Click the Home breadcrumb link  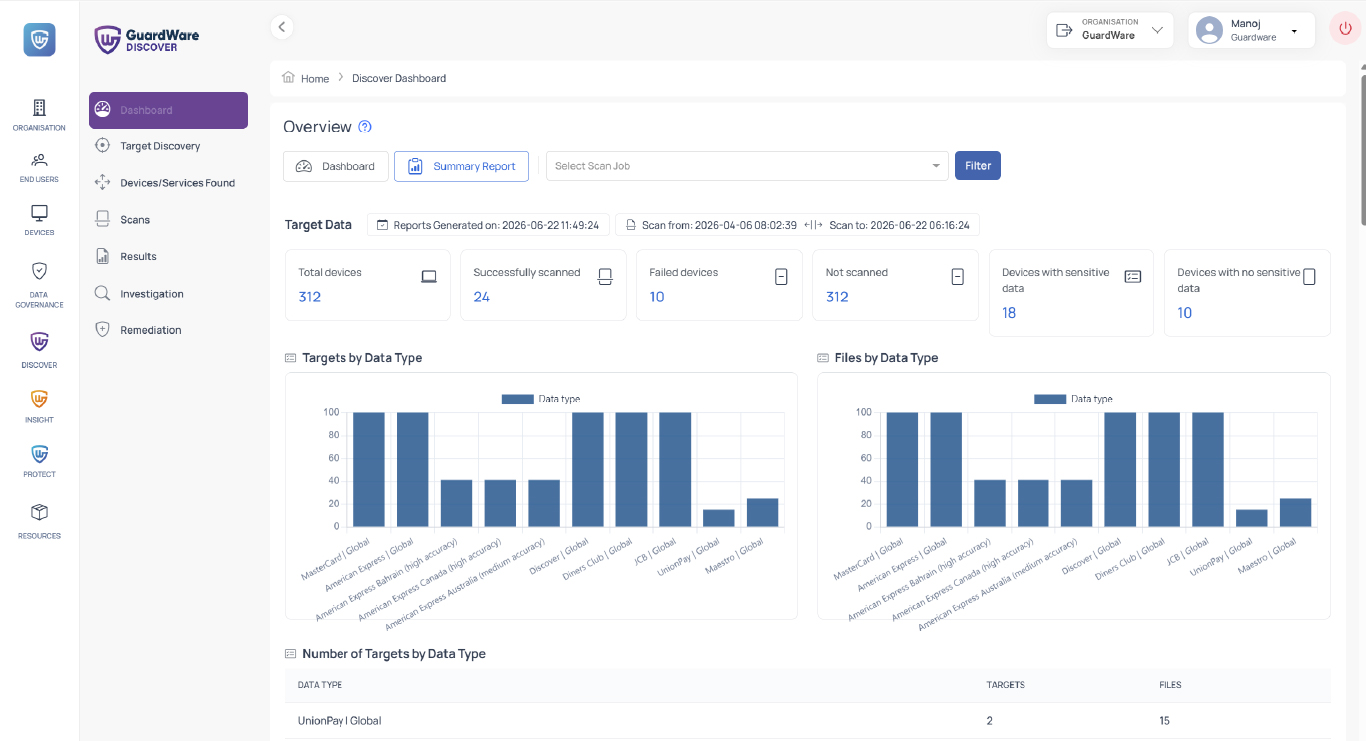(315, 78)
